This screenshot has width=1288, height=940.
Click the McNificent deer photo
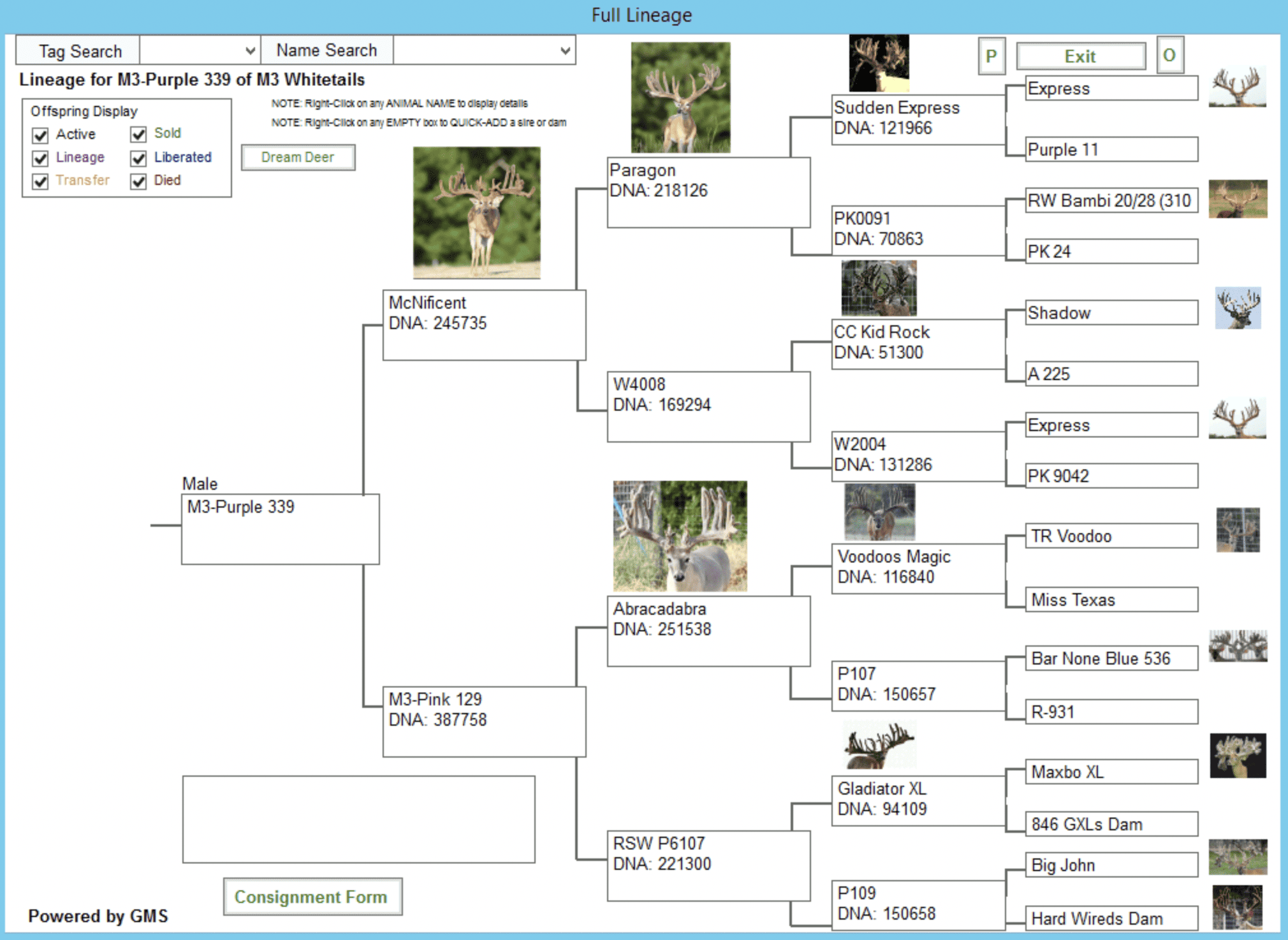476,212
